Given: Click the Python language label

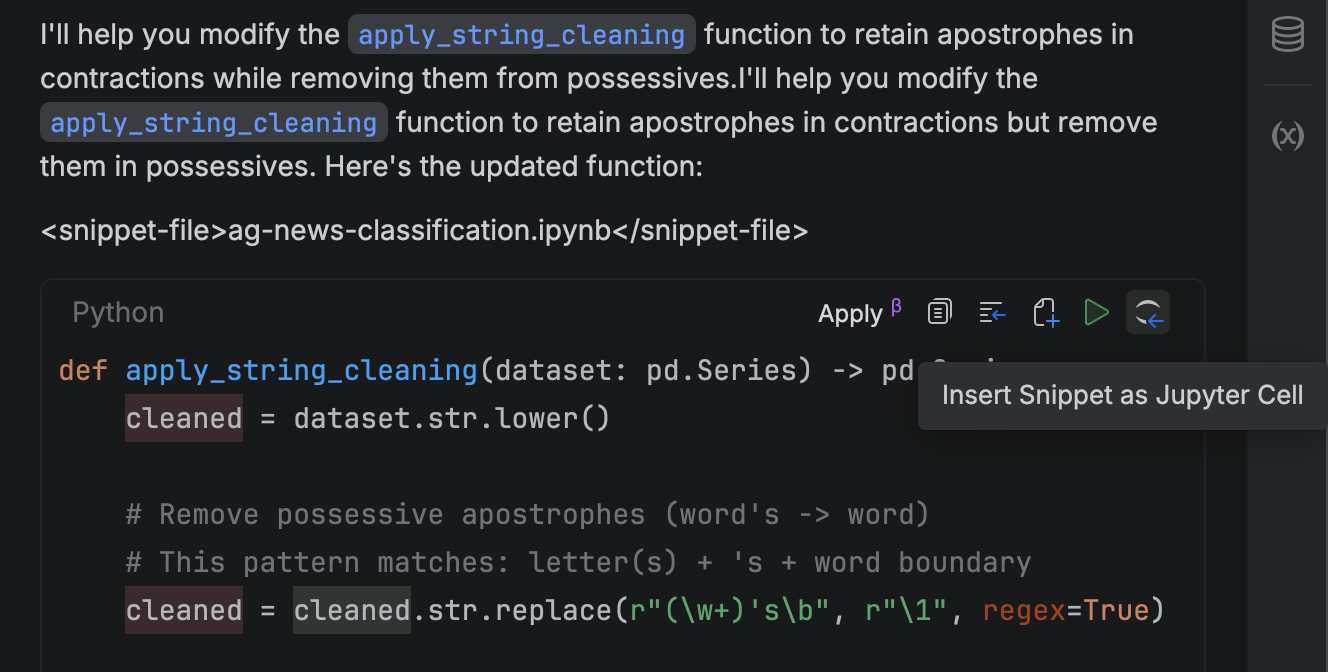Looking at the screenshot, I should pos(118,313).
